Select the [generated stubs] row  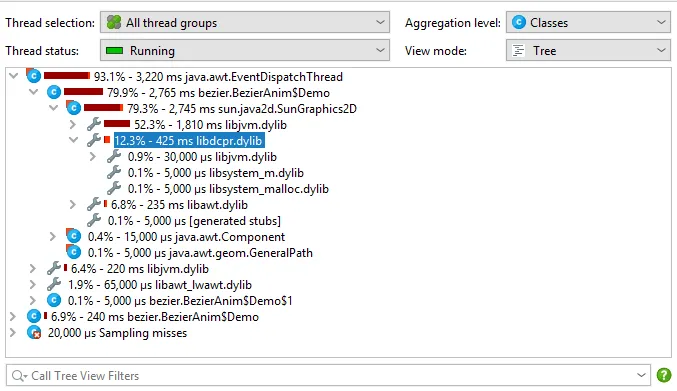pyautogui.click(x=194, y=221)
